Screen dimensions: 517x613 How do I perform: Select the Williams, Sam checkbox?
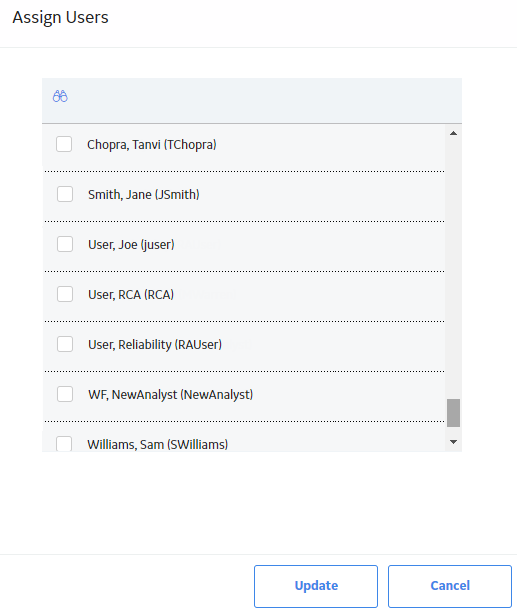point(64,444)
